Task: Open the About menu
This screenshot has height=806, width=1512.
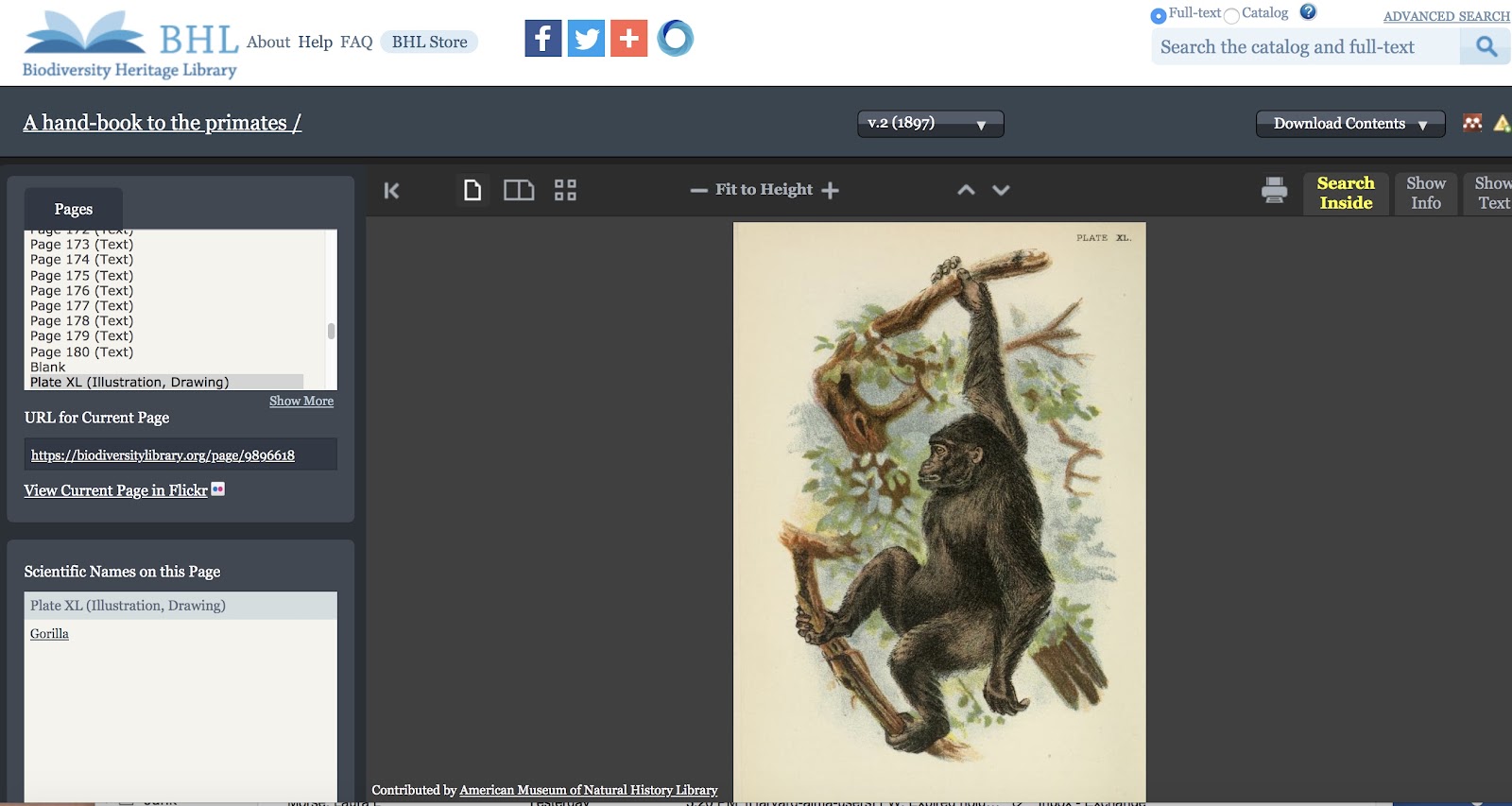Action: tap(268, 43)
